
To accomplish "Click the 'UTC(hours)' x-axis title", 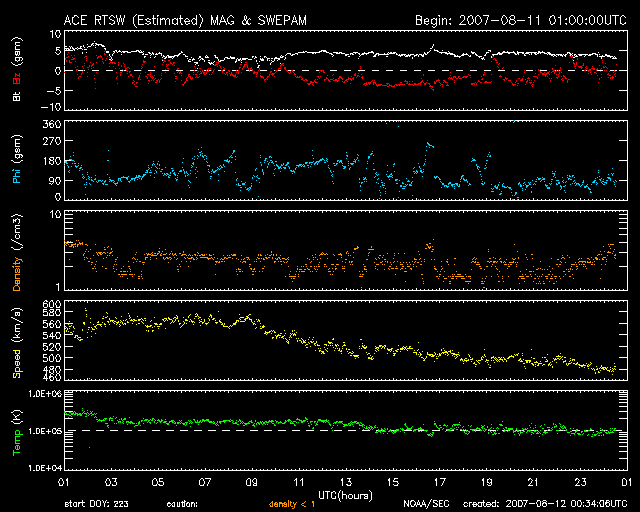I will pyautogui.click(x=345, y=496).
